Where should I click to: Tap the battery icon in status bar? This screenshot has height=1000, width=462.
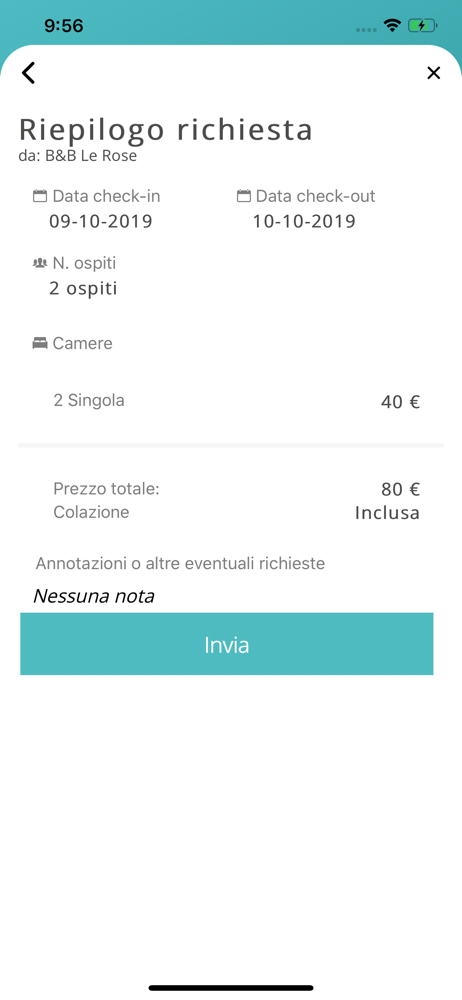coord(422,26)
